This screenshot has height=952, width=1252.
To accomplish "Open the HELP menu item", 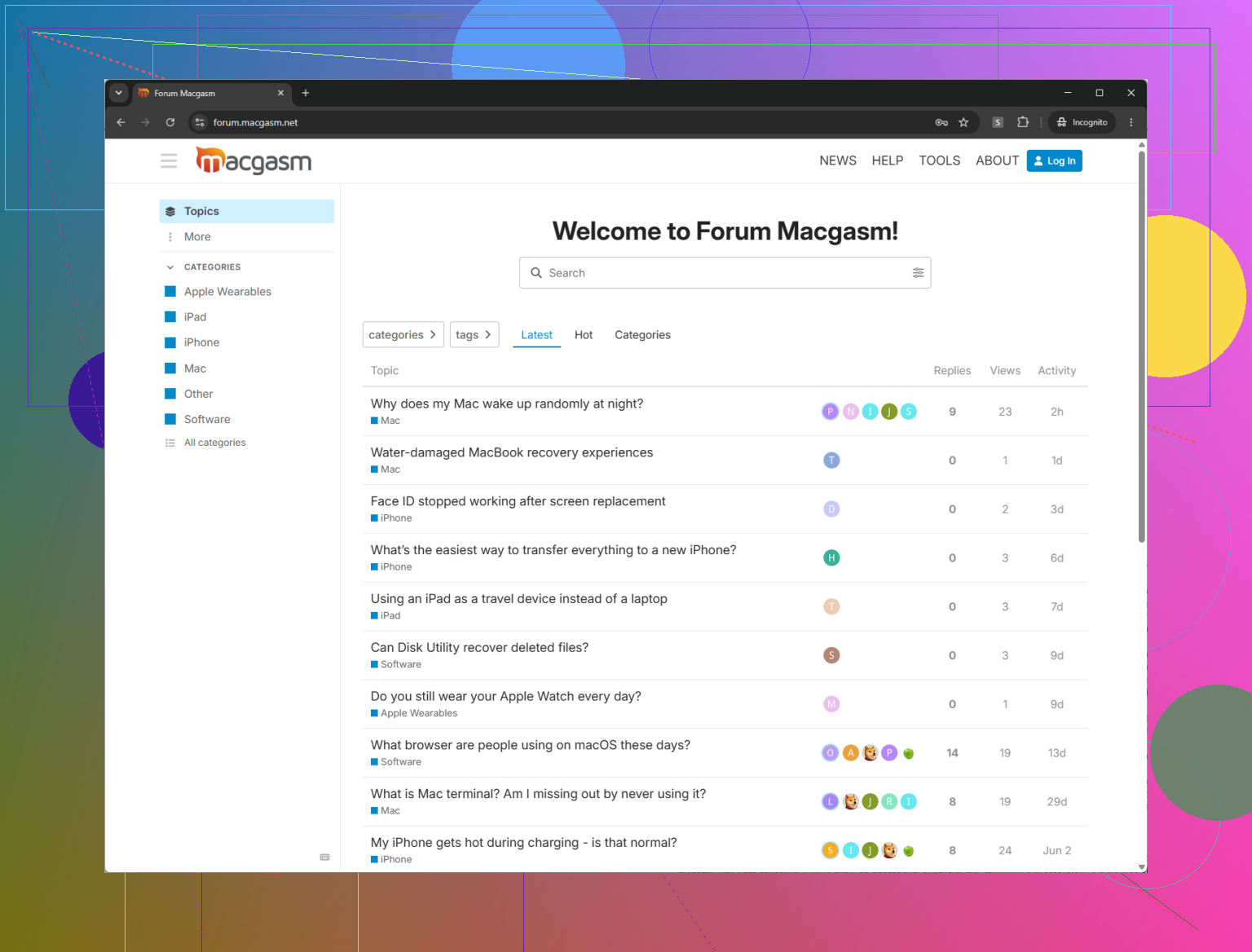I will 888,161.
